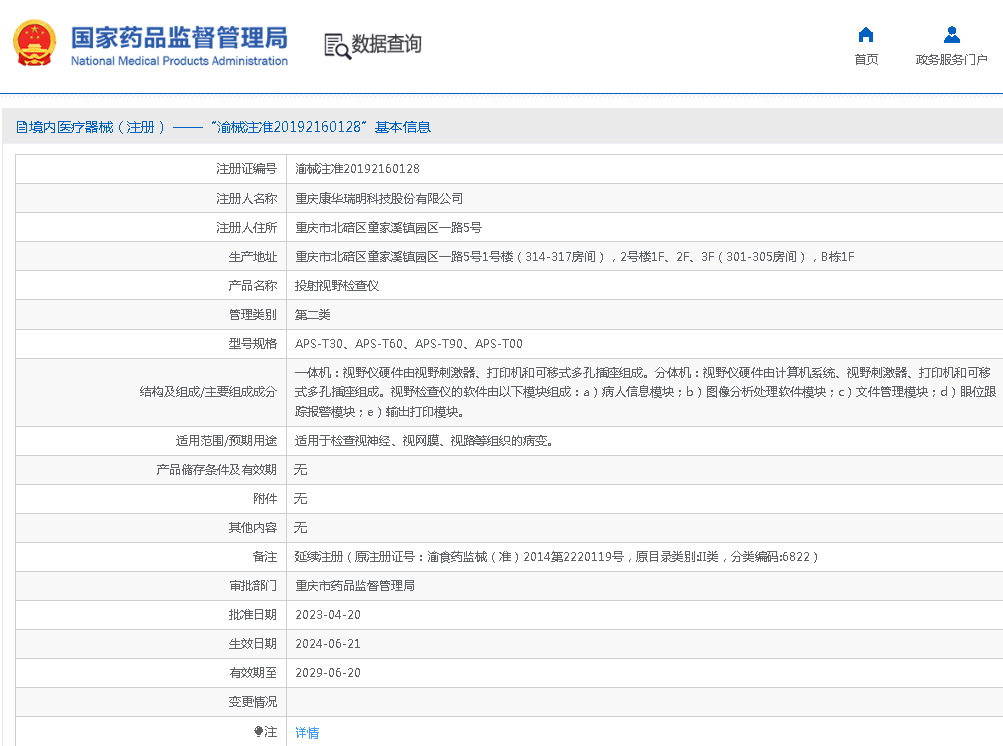Screen dimensions: 1003x746
Task: Click the 国家药品监督管理局 title text
Action: 179,37
